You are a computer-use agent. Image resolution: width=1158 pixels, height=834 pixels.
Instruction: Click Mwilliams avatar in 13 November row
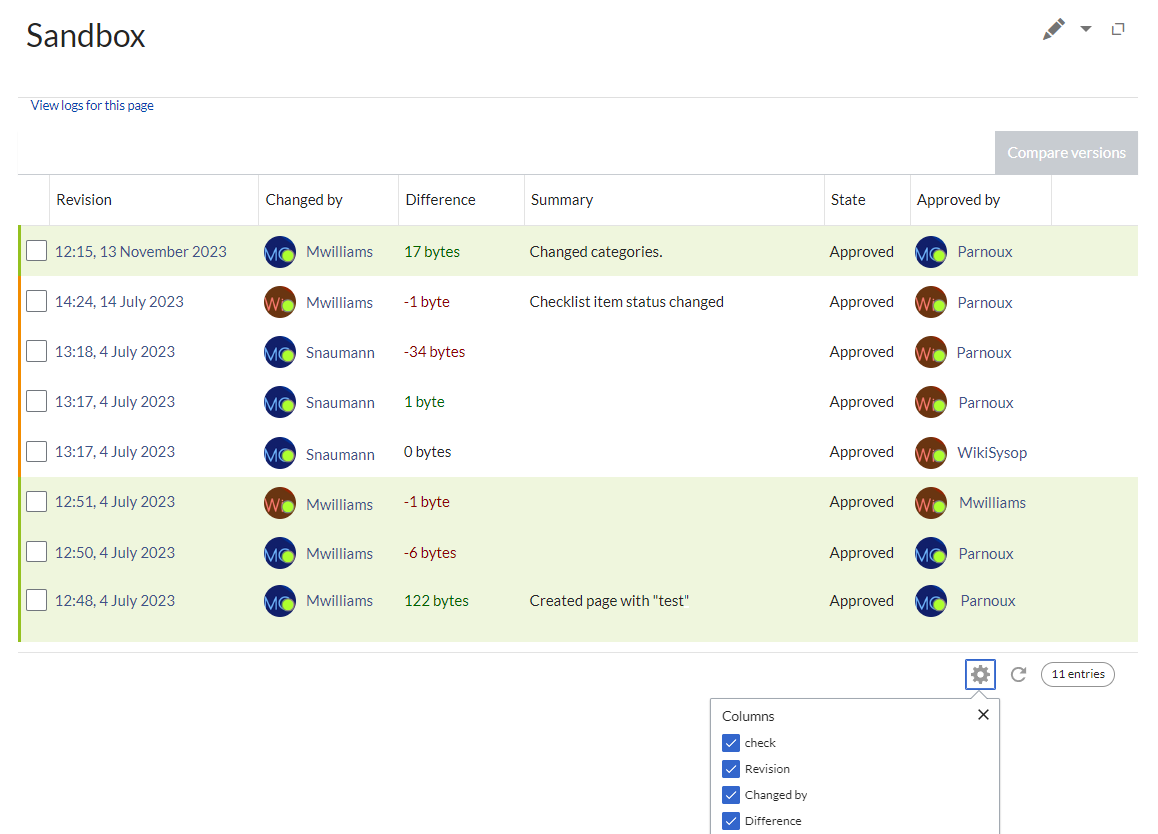(x=280, y=252)
